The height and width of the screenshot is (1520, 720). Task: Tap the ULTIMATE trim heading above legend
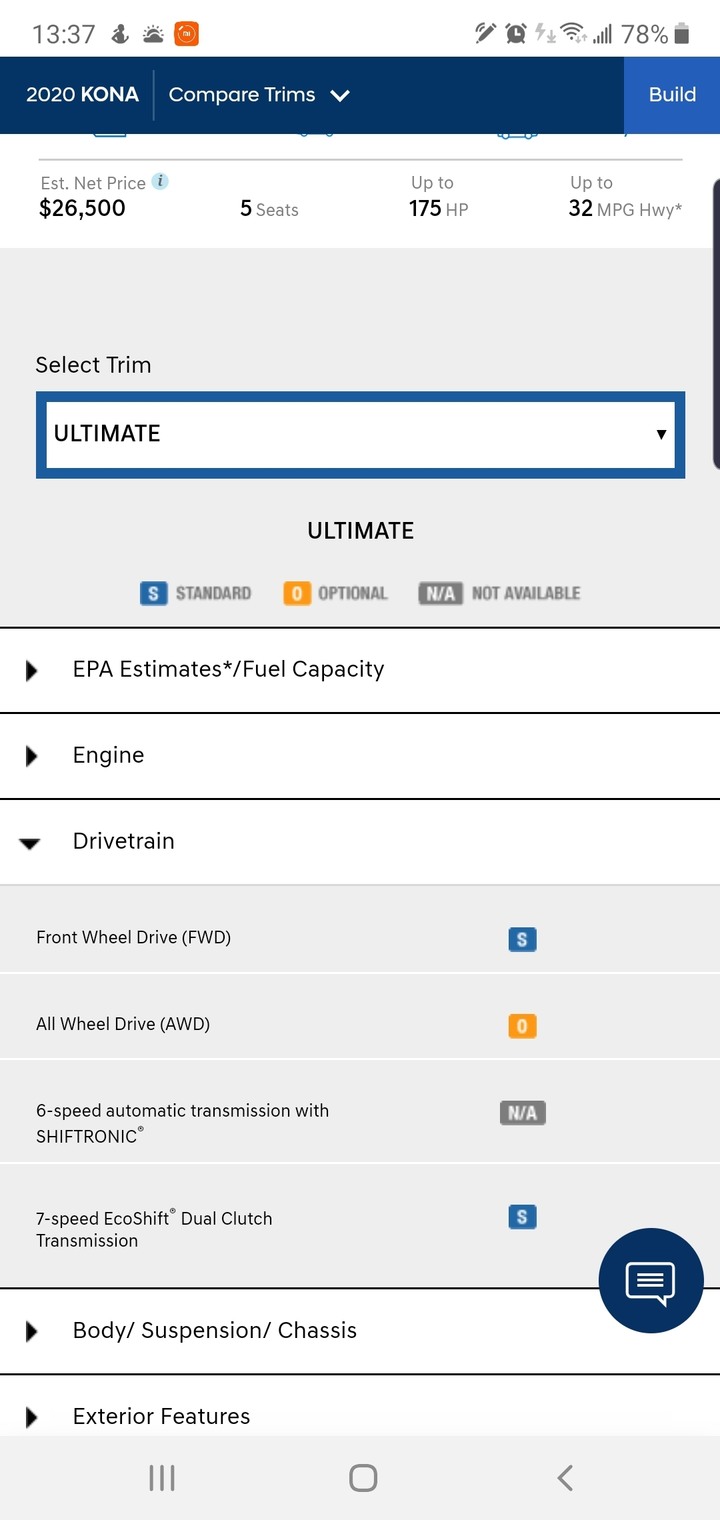[x=360, y=531]
